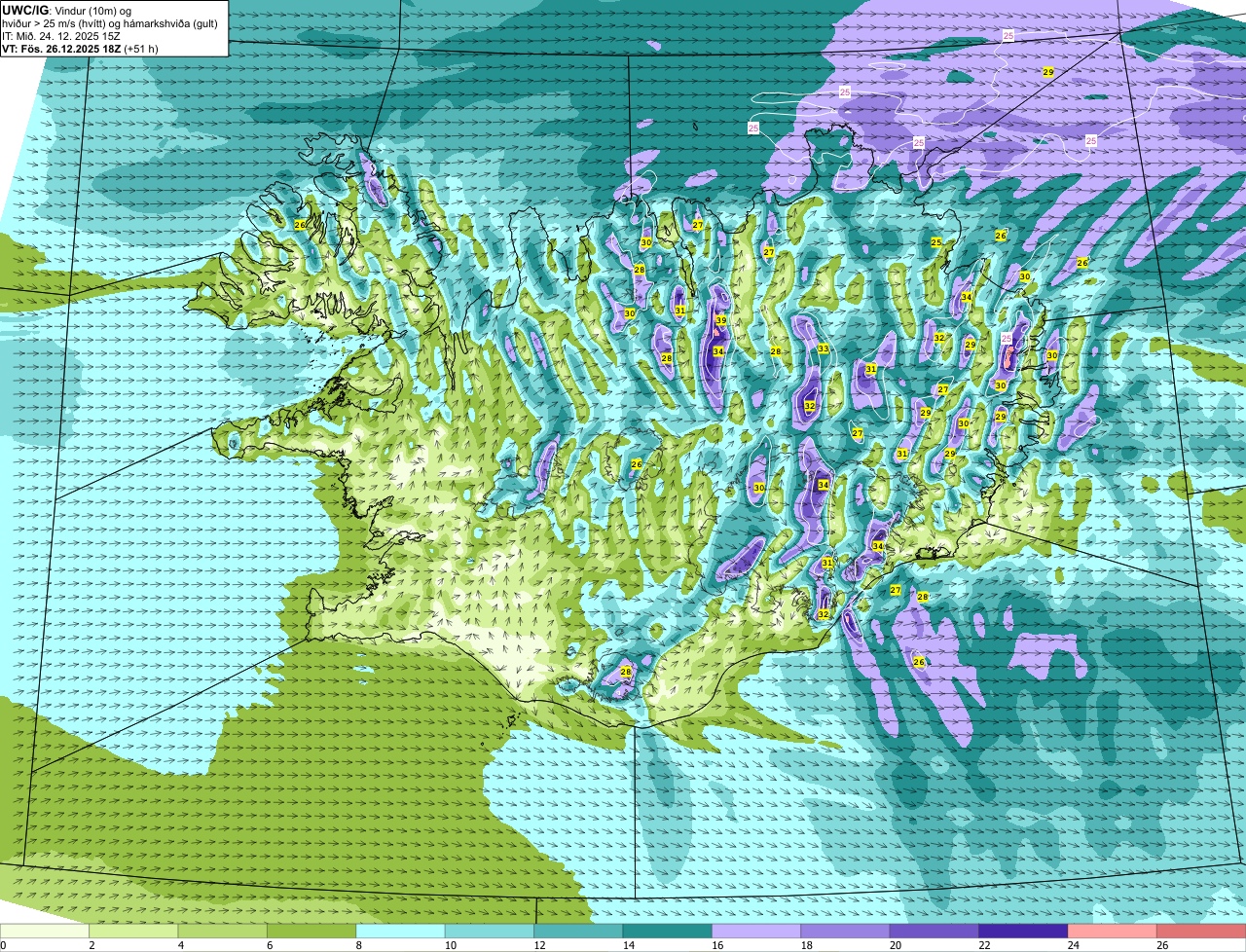1246x952 pixels.
Task: Click the 16–18 m/s light lavender legend swatch
Action: coord(756,931)
